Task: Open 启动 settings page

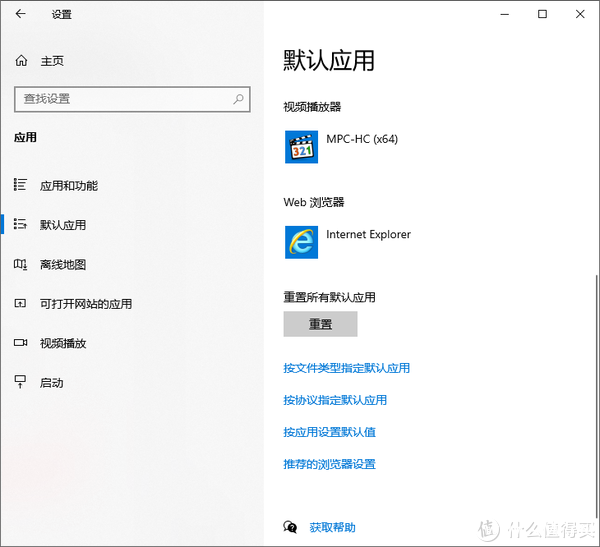Action: (51, 383)
